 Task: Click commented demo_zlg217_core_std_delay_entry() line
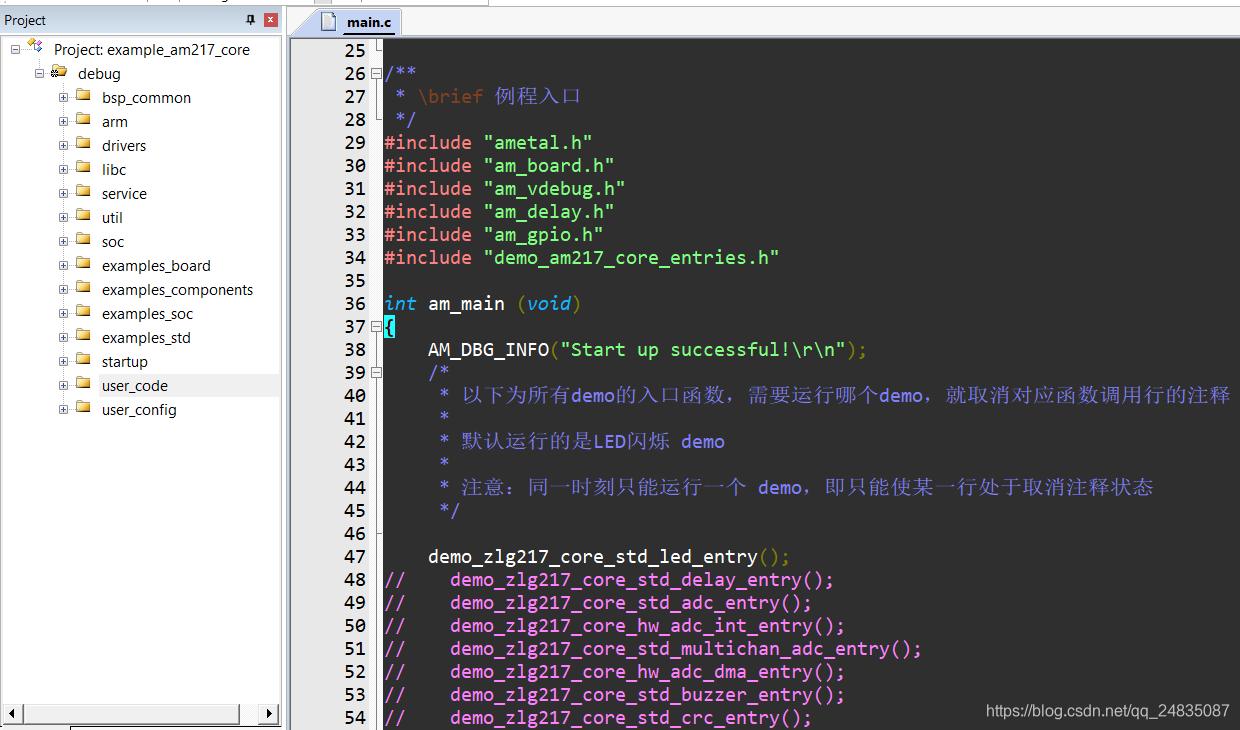tap(609, 580)
